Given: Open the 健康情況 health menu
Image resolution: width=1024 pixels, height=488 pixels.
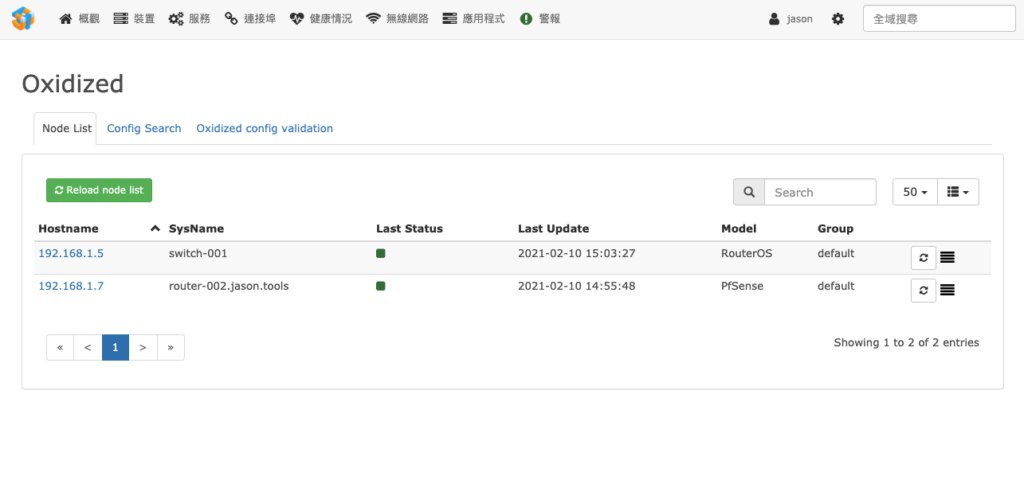Looking at the screenshot, I should (x=321, y=19).
